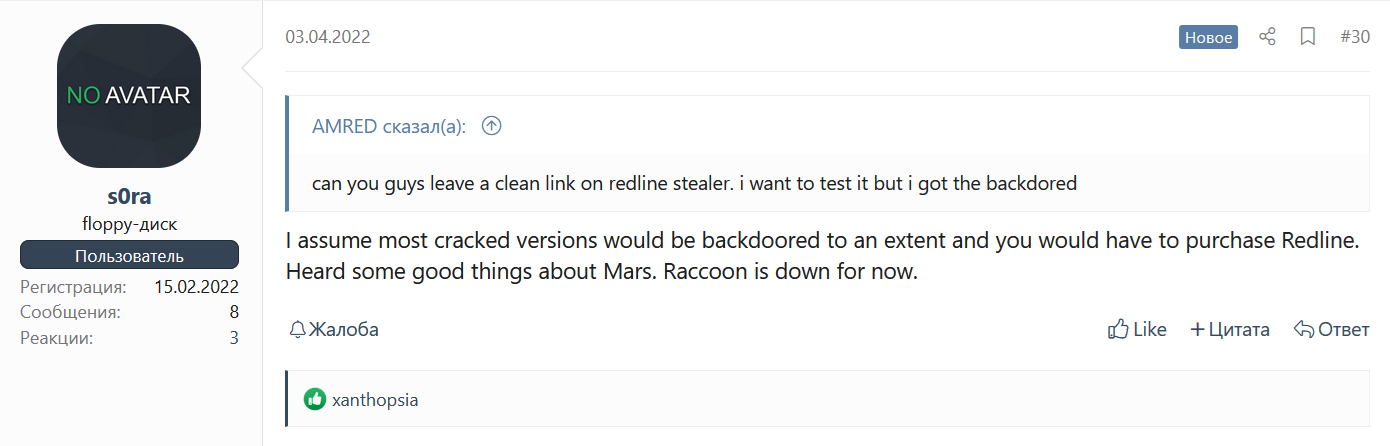
Task: Expand the quoted redline stealer message
Action: [x=694, y=184]
